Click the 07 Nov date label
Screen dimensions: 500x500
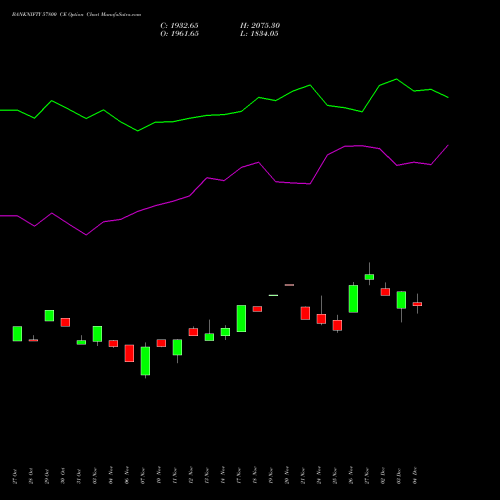[x=143, y=476]
